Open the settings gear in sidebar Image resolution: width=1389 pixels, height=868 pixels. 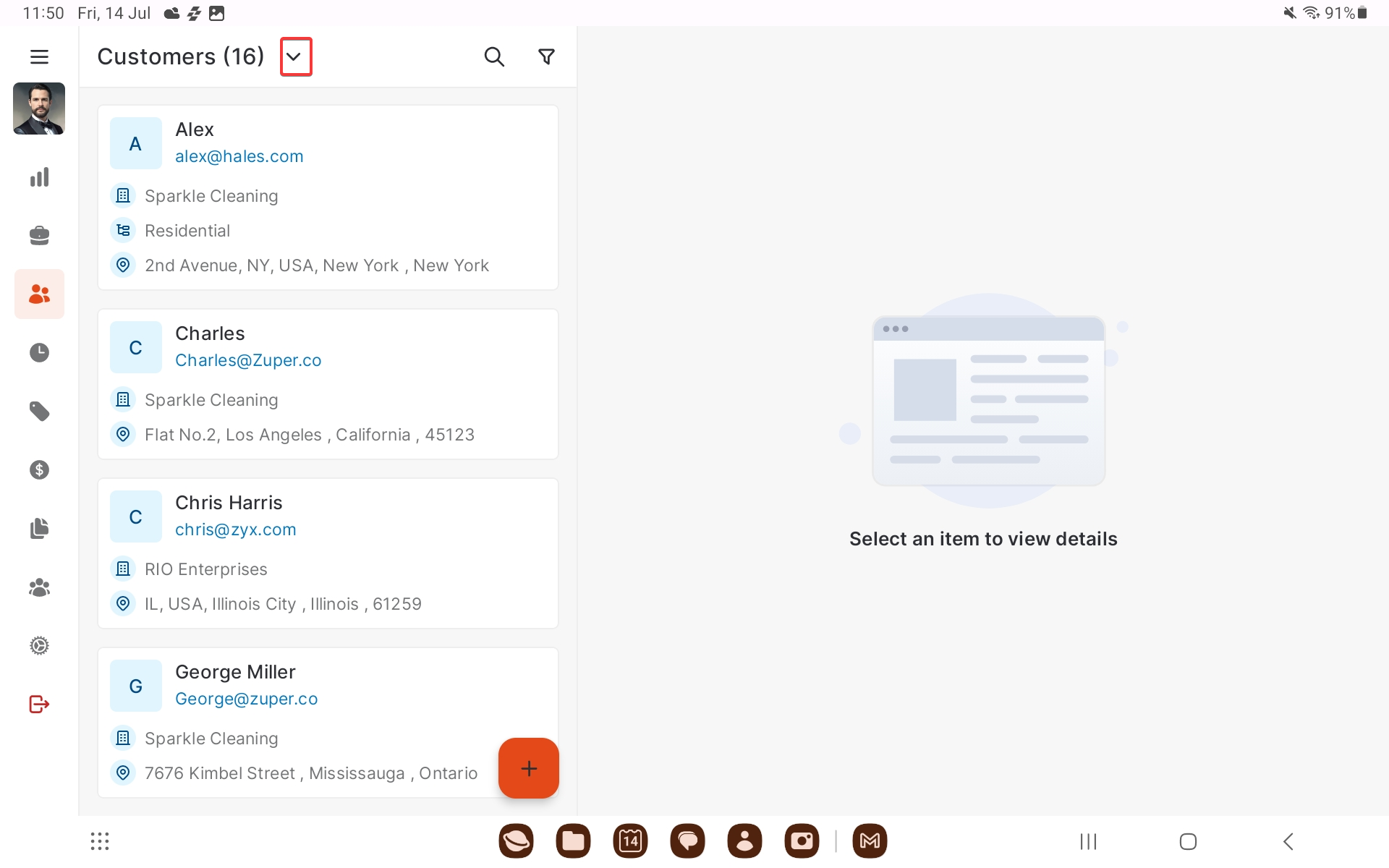39,646
